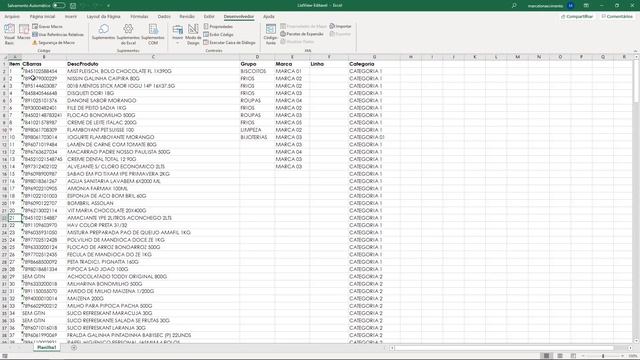Open control Propriedades
640x360 pixels.
[x=218, y=27]
